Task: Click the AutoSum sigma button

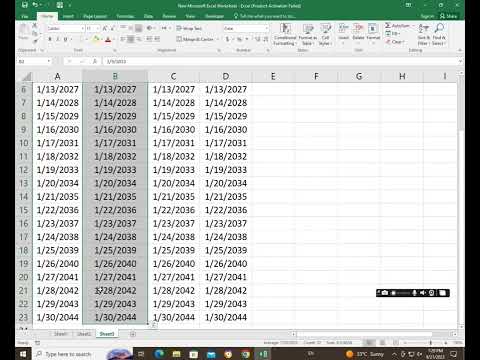Action: 397,26
